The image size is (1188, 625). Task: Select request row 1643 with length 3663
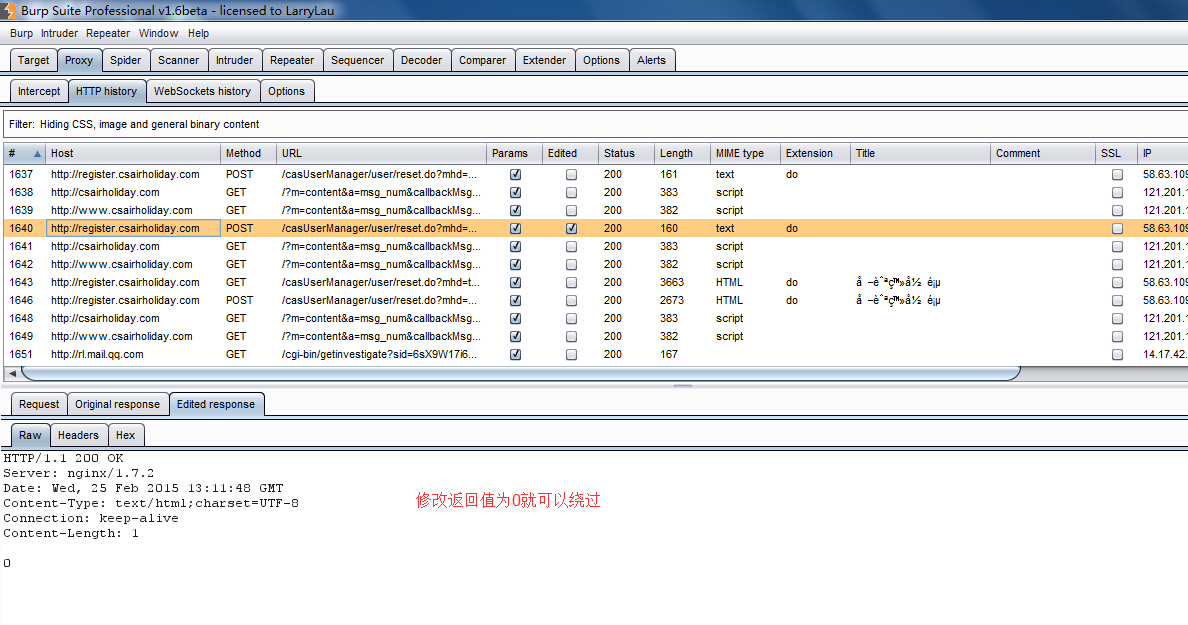click(x=595, y=283)
